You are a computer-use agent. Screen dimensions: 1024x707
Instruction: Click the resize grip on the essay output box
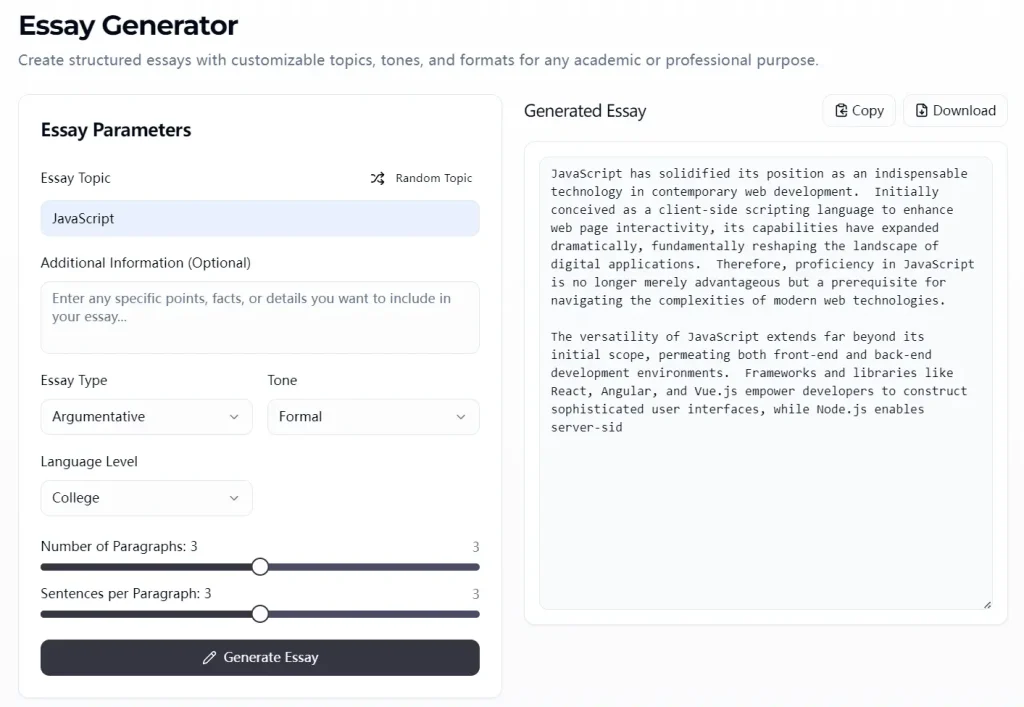pyautogui.click(x=985, y=602)
